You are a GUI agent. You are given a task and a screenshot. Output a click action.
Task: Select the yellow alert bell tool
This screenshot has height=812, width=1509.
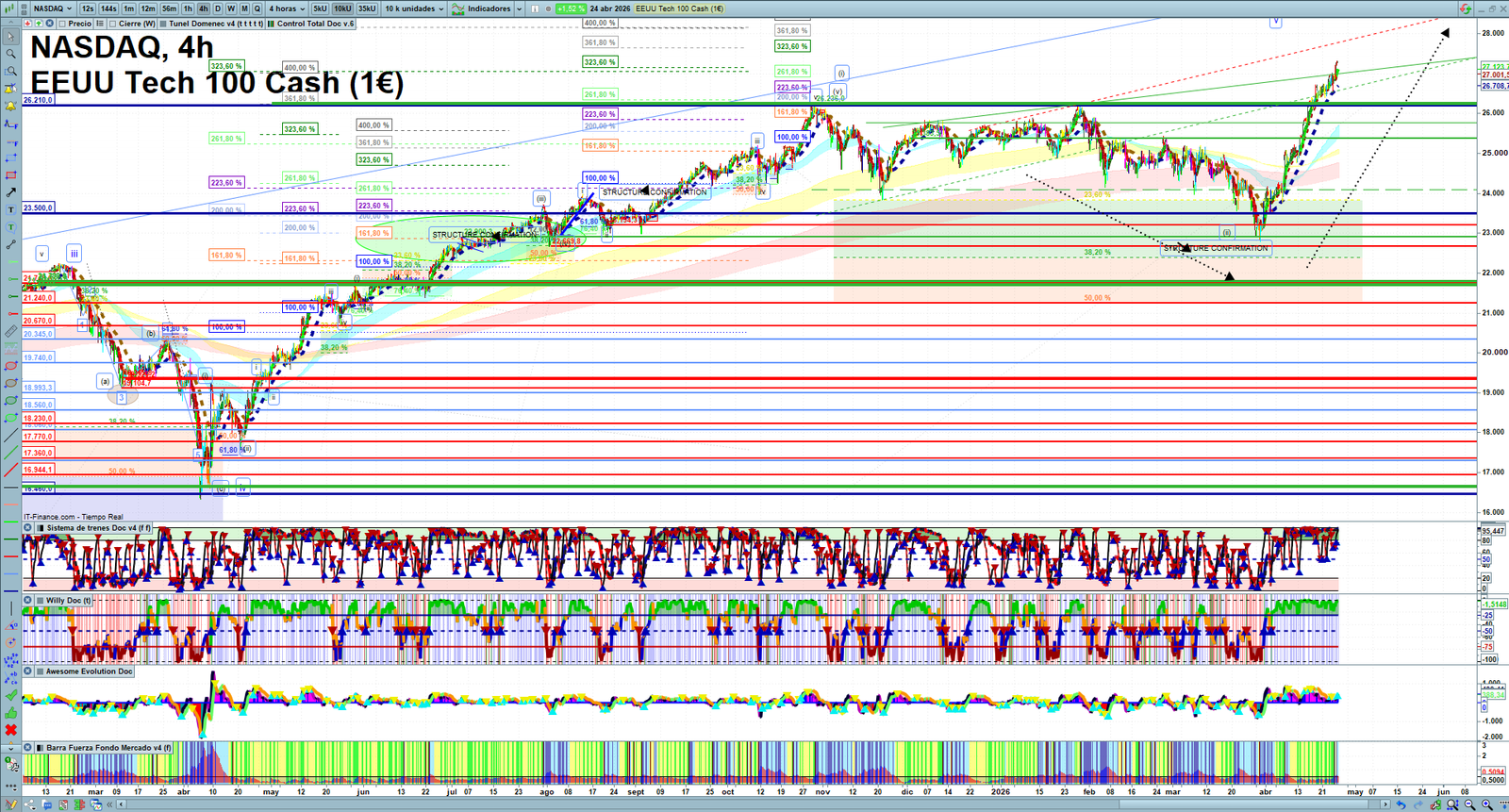tap(10, 106)
